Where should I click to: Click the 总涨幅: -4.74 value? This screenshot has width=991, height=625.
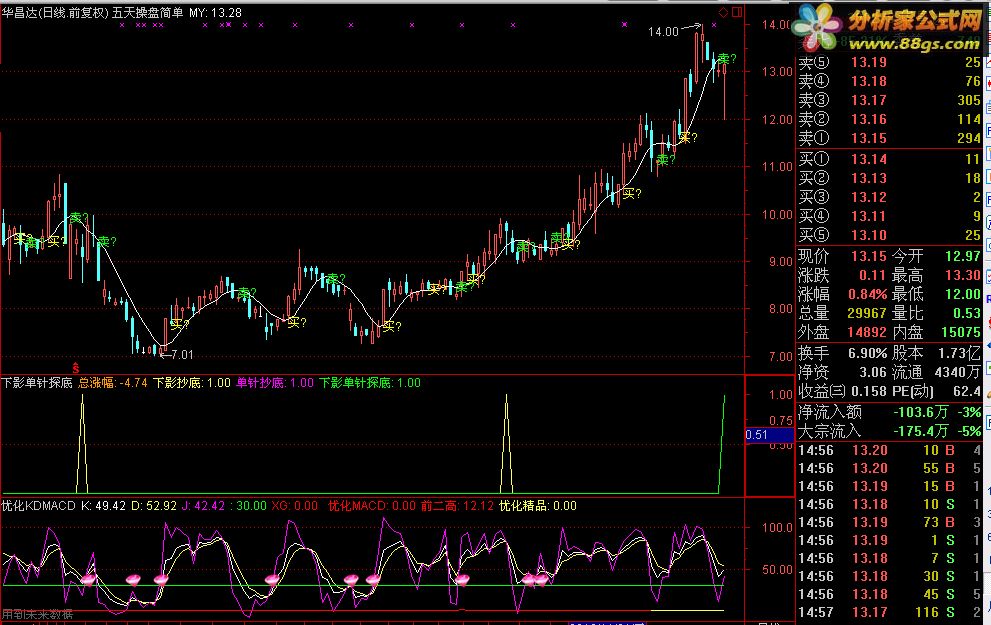coord(113,383)
